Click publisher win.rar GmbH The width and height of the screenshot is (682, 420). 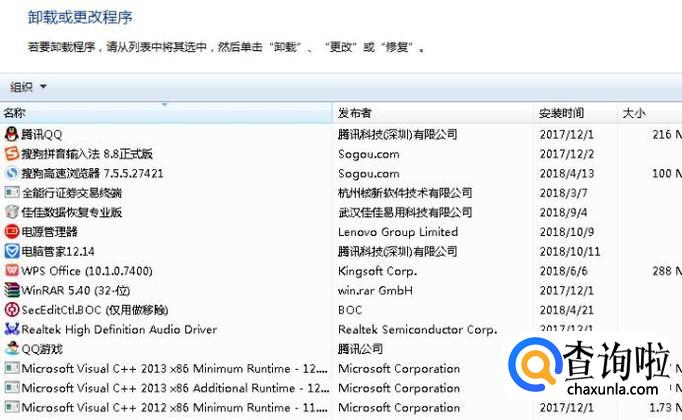375,290
